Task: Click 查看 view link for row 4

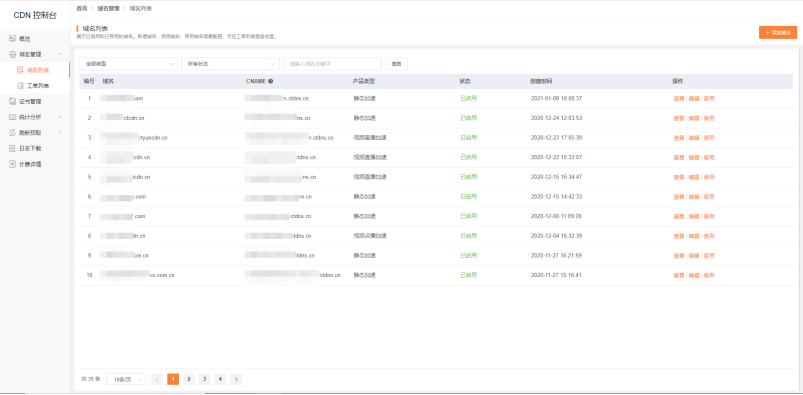Action: (679, 157)
